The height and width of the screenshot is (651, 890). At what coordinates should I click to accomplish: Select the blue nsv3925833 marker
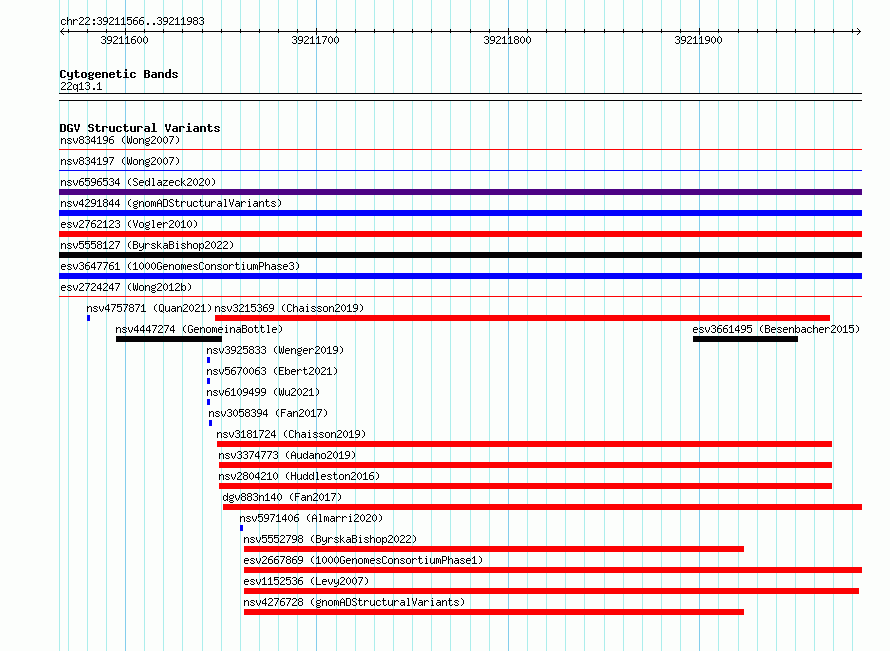click(x=208, y=360)
